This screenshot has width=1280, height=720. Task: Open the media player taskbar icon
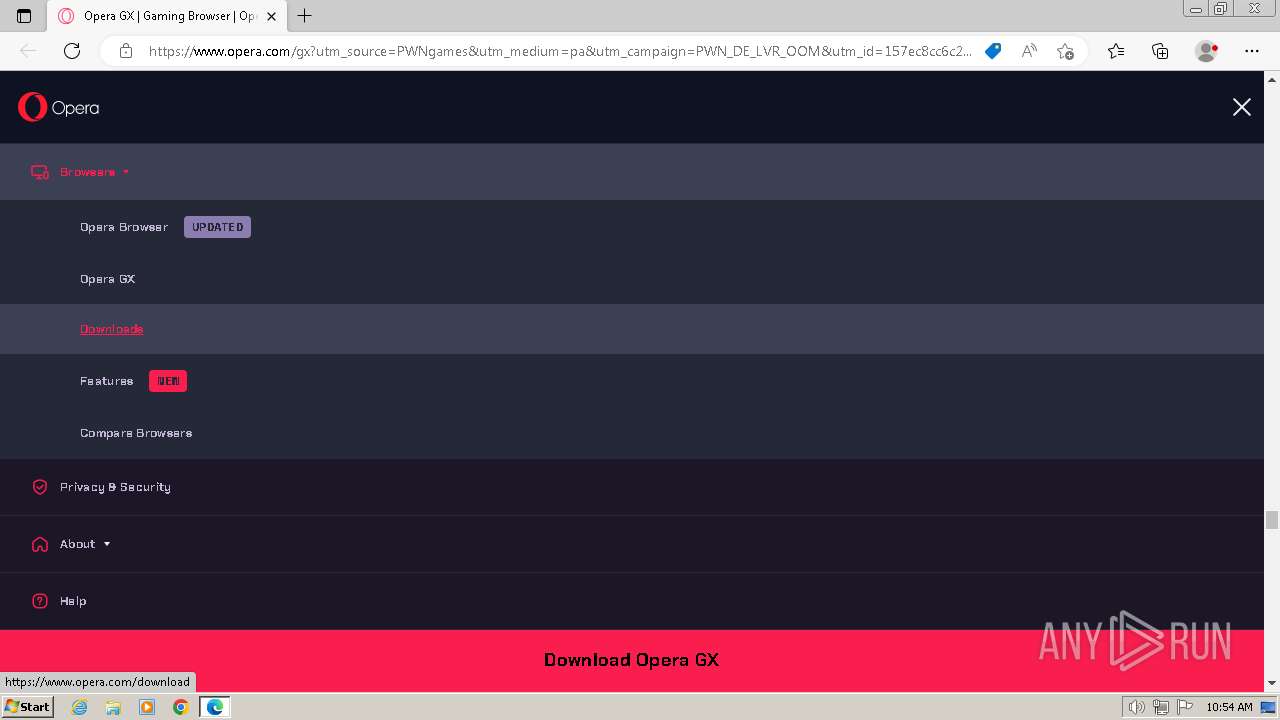click(x=147, y=707)
